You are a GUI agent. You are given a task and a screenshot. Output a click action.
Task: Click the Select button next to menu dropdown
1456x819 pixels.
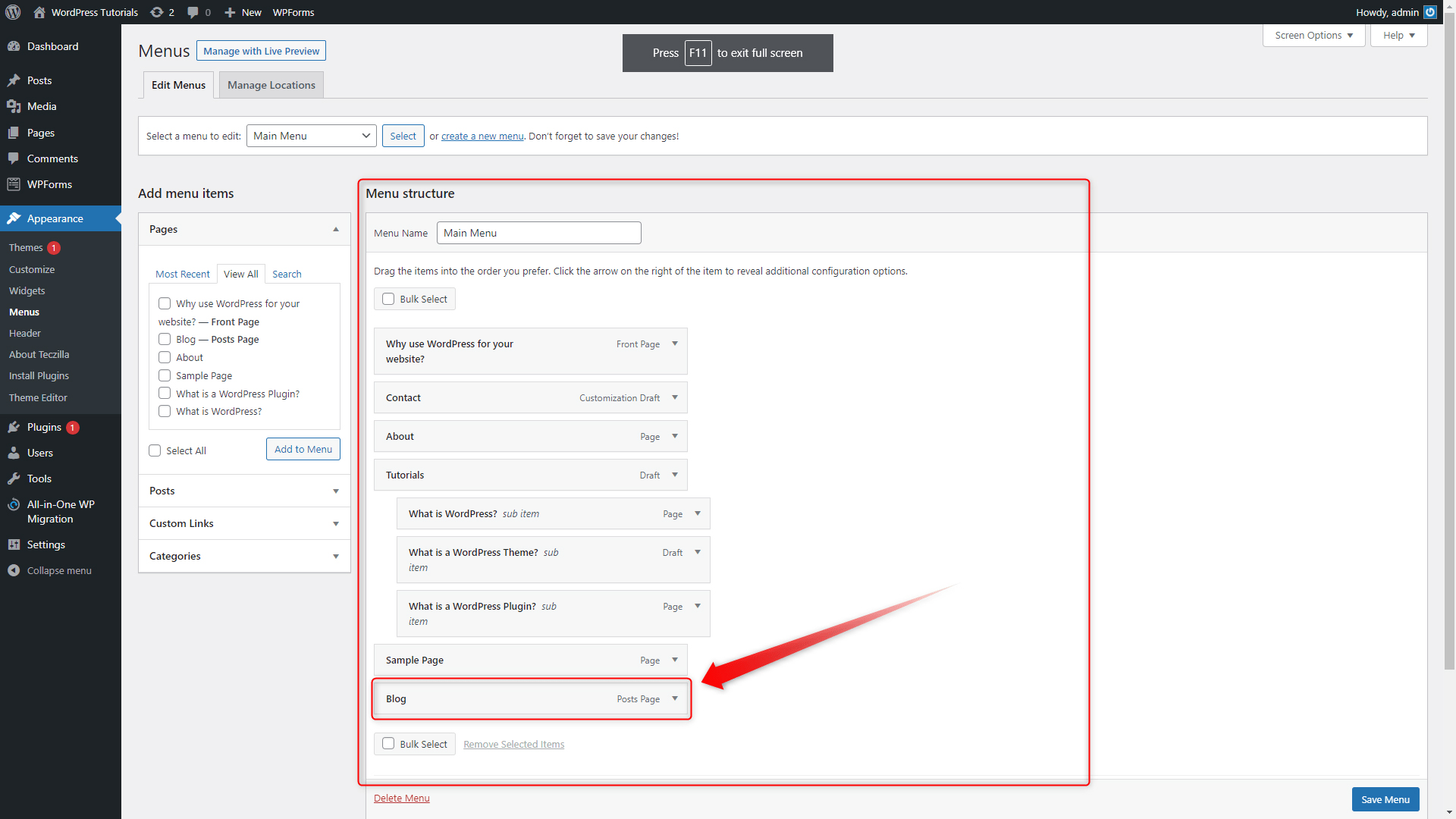(403, 136)
